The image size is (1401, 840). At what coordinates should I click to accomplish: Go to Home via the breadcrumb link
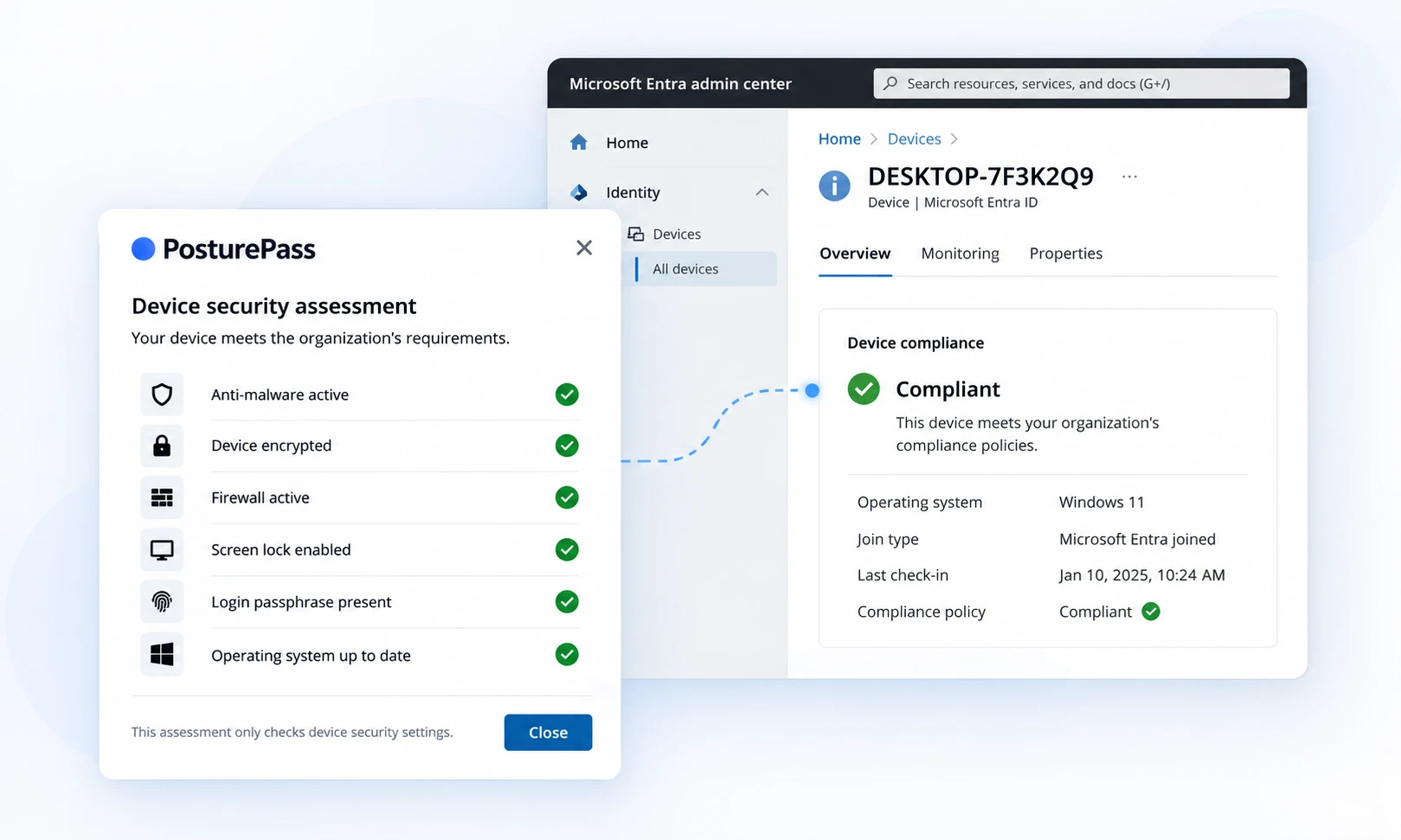point(839,139)
